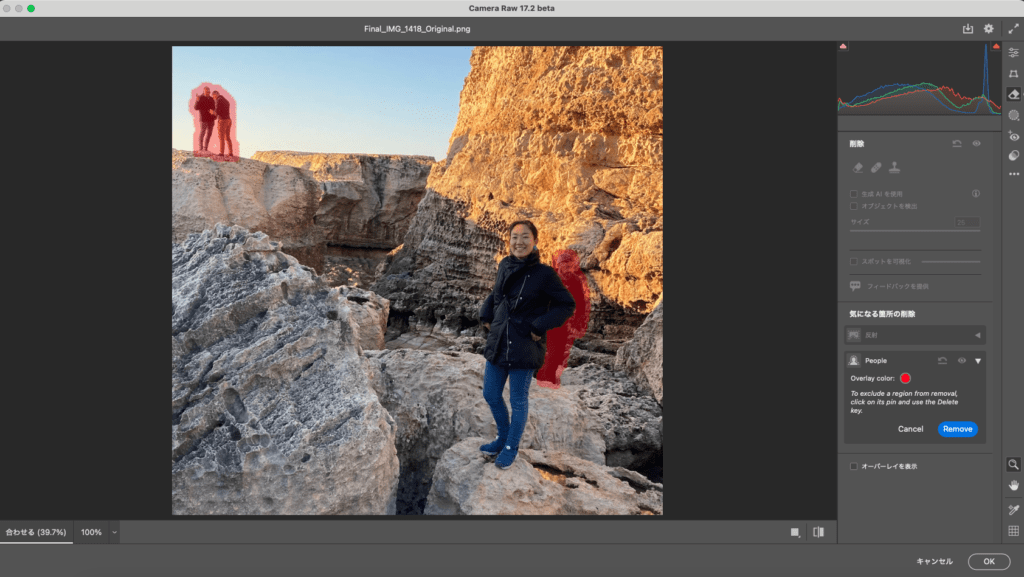Select the Crop tool icon
Viewport: 1024px width, 577px height.
tap(1014, 74)
